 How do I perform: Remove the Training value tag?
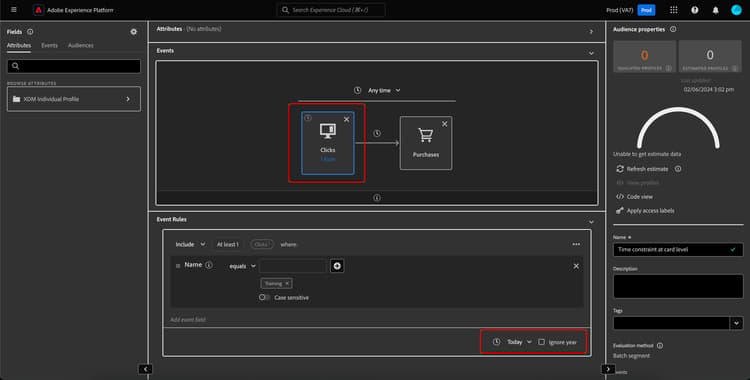tap(287, 284)
